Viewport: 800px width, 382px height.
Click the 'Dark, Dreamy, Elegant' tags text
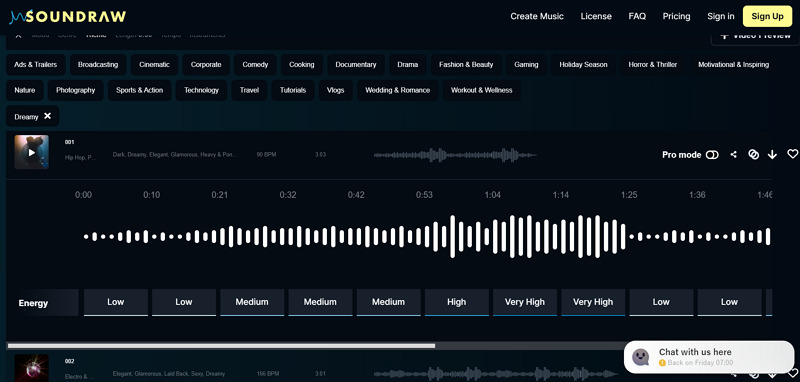[175, 155]
